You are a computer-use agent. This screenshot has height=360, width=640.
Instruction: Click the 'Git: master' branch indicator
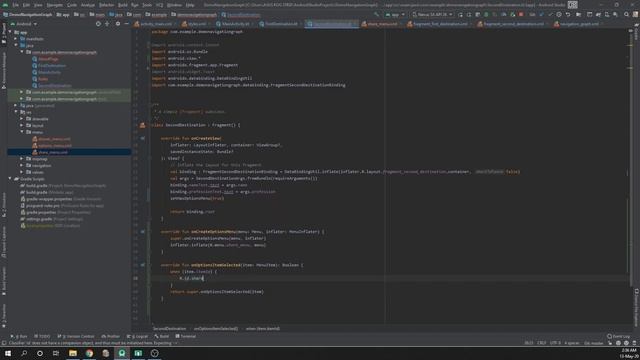593,343
